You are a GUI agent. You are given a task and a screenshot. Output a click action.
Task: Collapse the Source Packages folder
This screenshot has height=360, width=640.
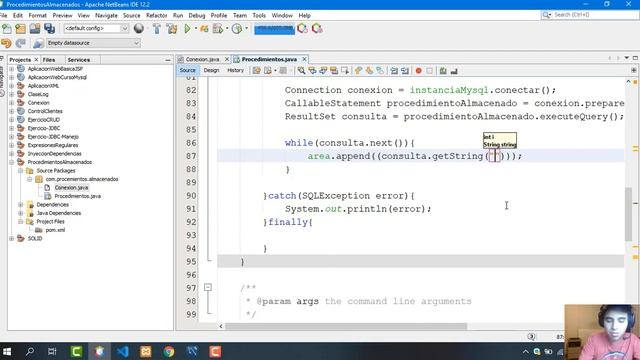point(20,171)
